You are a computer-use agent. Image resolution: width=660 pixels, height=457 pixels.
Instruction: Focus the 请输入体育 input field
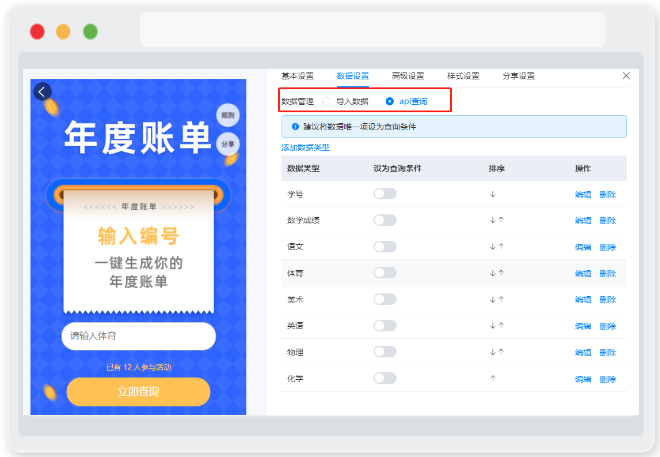(139, 336)
